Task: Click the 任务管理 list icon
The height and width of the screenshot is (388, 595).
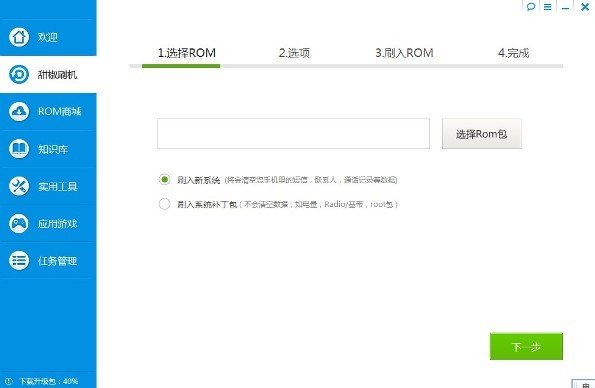Action: (x=19, y=260)
